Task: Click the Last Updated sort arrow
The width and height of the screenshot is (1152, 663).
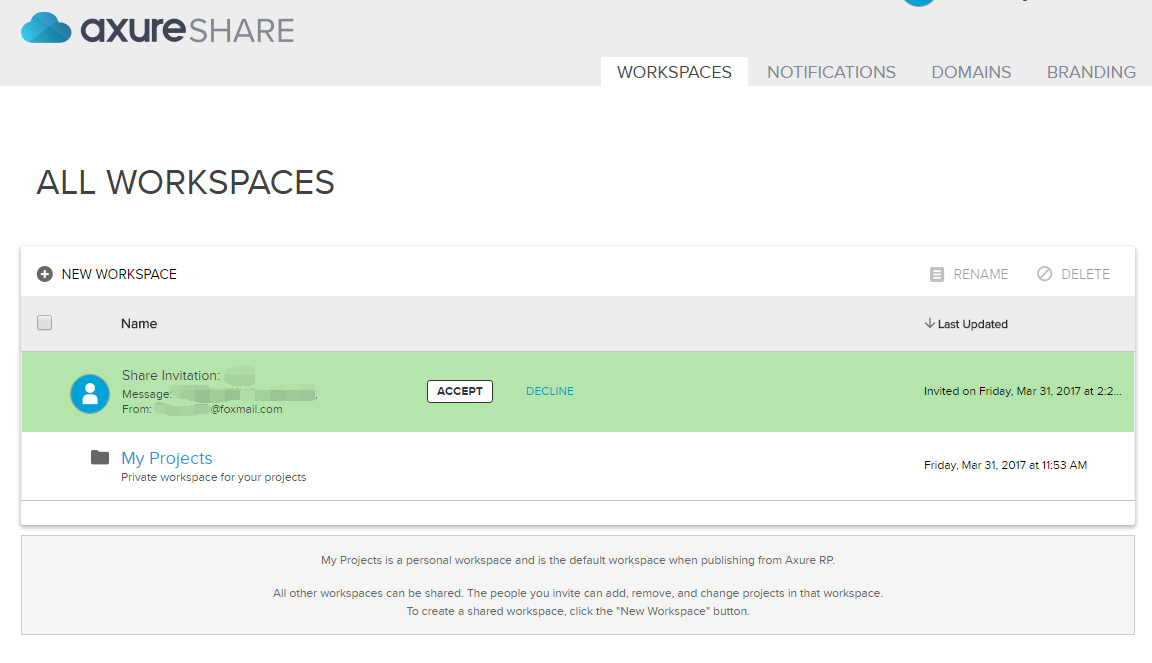Action: (x=929, y=323)
